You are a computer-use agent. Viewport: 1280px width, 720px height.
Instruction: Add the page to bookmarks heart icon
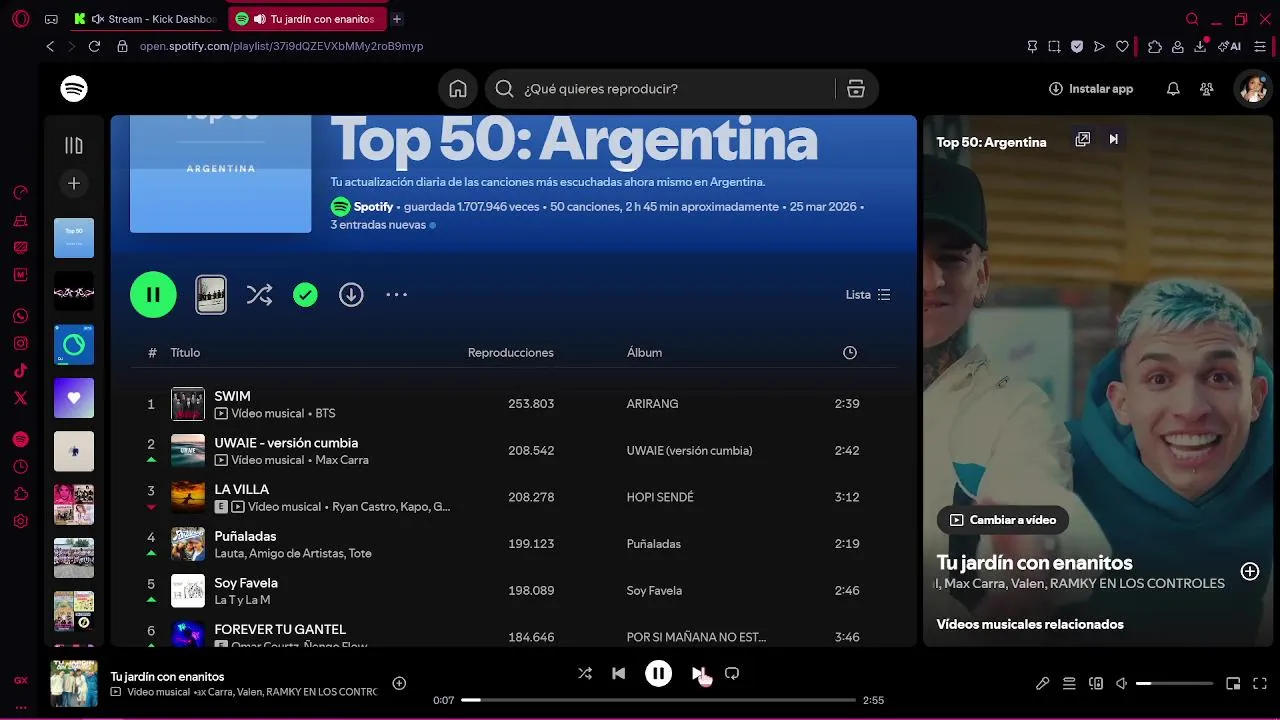(x=1122, y=46)
